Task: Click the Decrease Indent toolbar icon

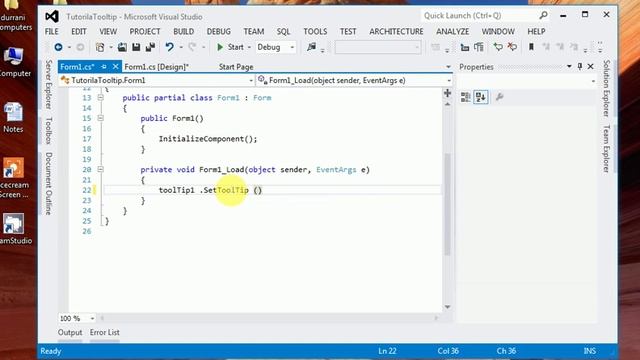Action: pyautogui.click(x=464, y=47)
